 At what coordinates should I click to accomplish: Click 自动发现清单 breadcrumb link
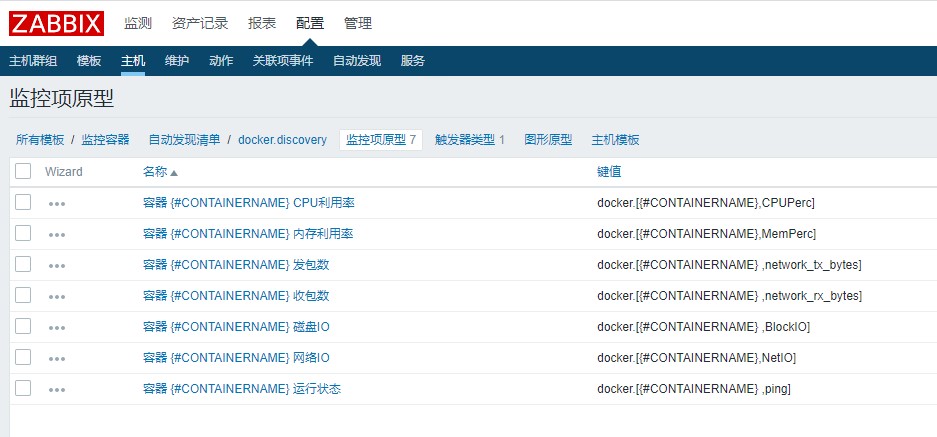pyautogui.click(x=184, y=140)
